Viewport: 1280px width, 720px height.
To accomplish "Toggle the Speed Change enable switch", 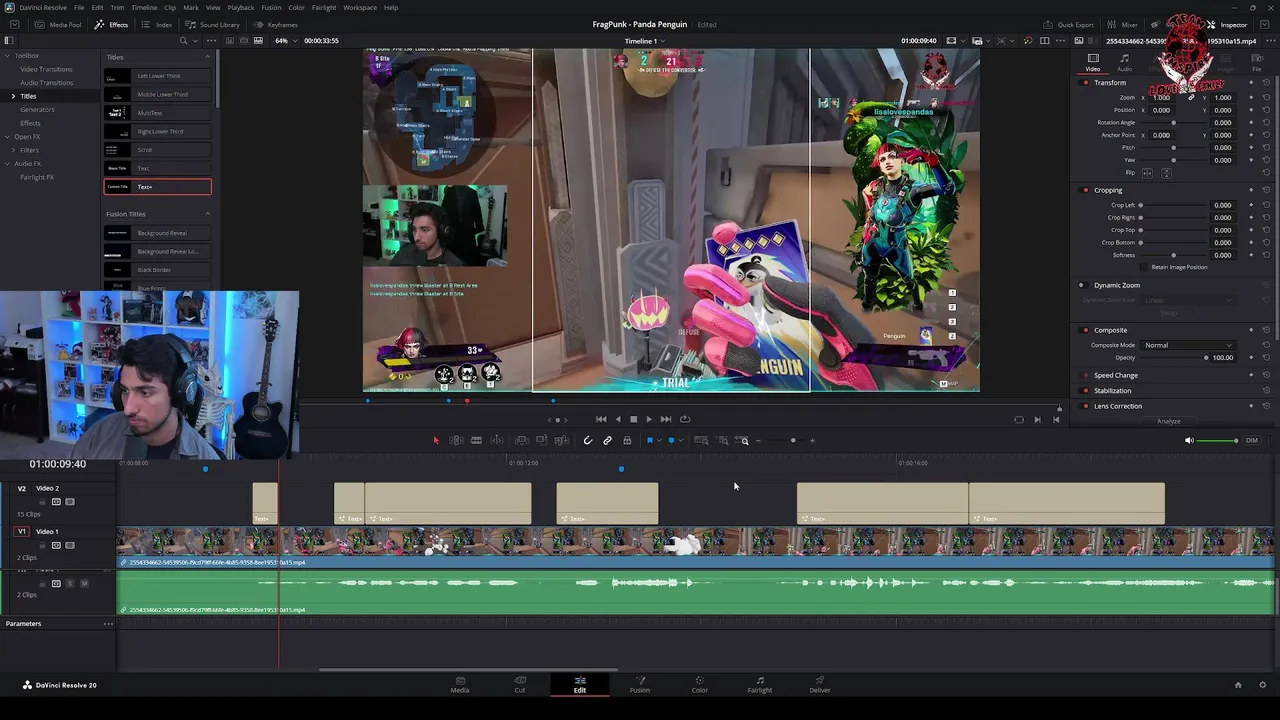I will click(x=1085, y=375).
